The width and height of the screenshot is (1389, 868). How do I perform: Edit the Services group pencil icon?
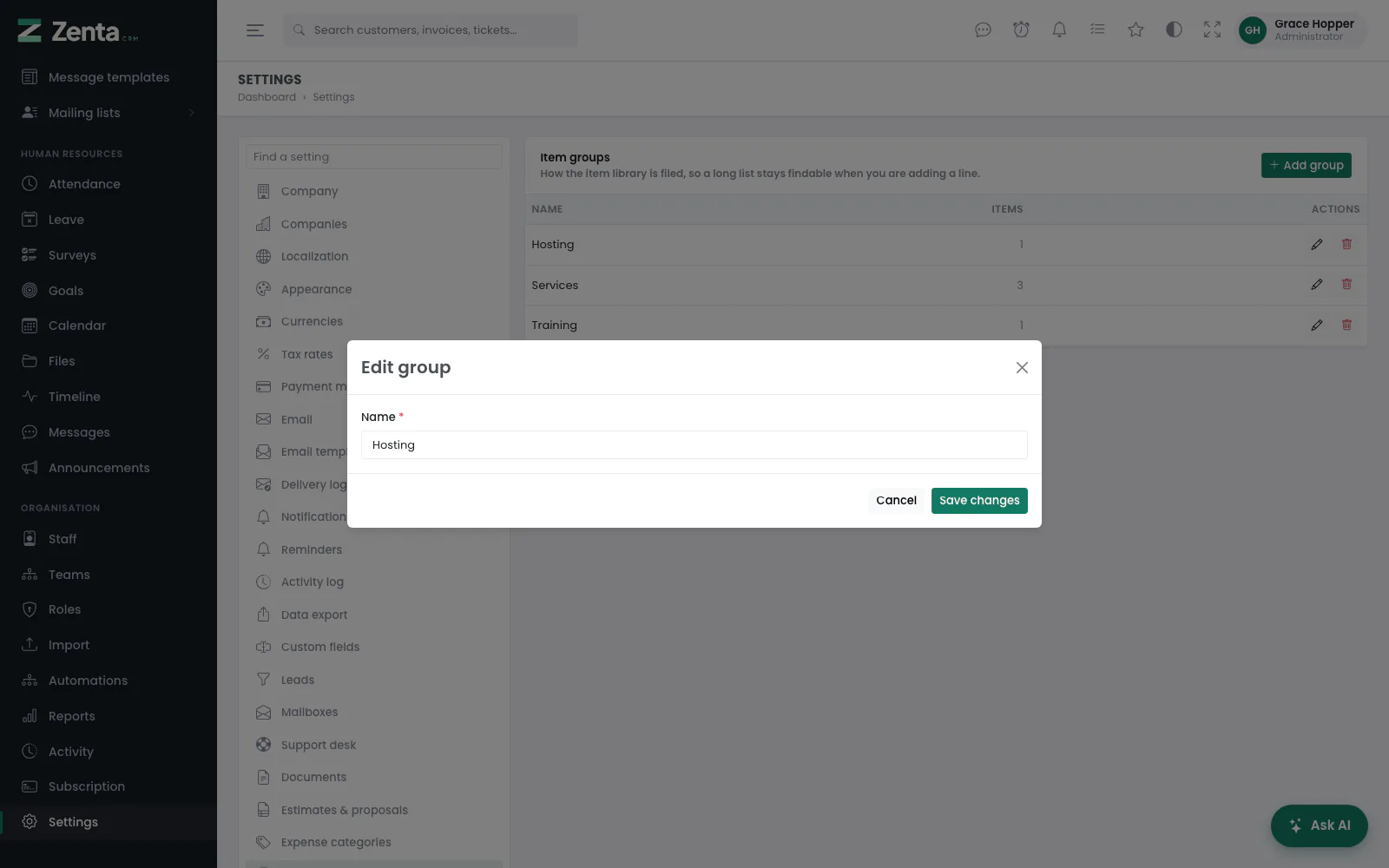[x=1317, y=285]
